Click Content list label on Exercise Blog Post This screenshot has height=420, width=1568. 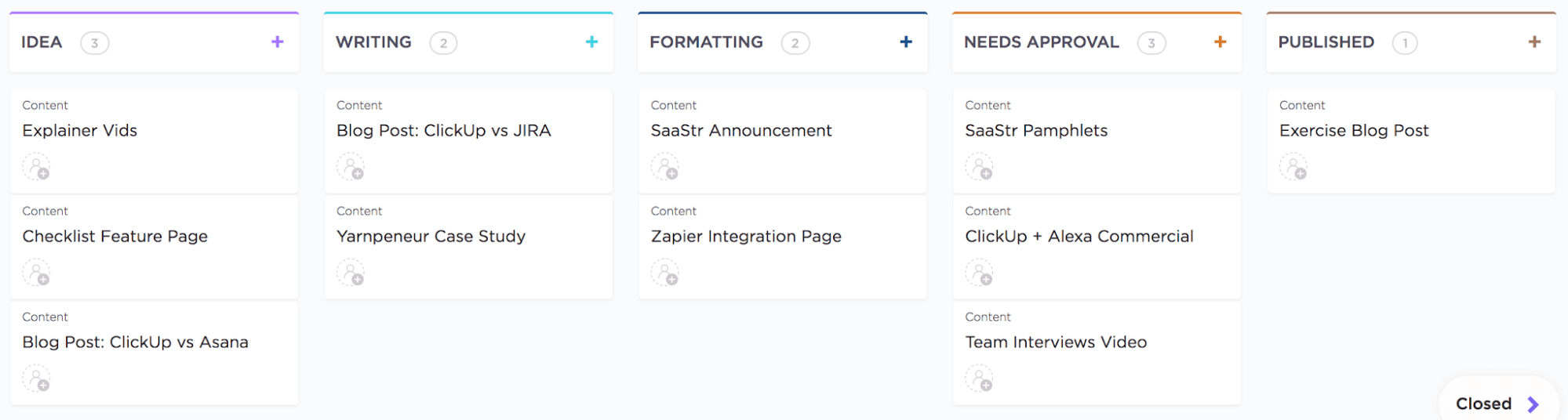(1301, 105)
